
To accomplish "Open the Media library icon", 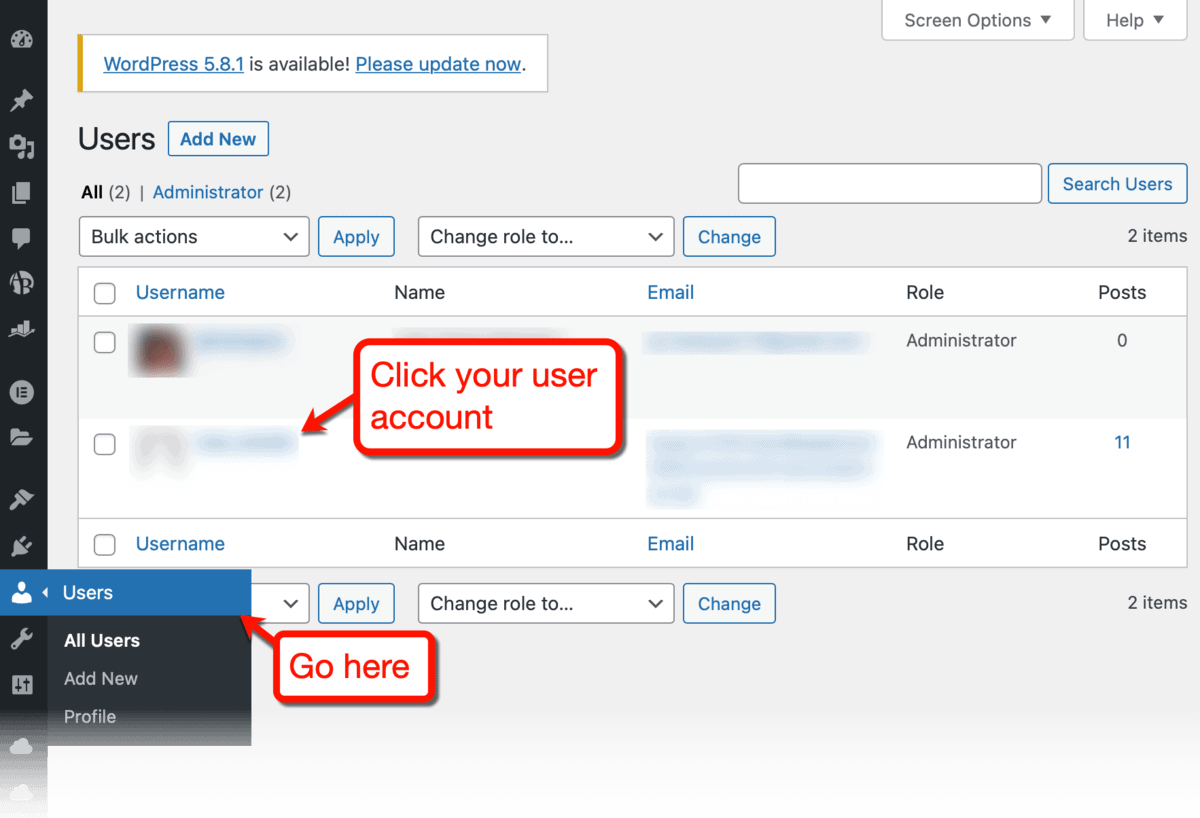I will pyautogui.click(x=24, y=147).
